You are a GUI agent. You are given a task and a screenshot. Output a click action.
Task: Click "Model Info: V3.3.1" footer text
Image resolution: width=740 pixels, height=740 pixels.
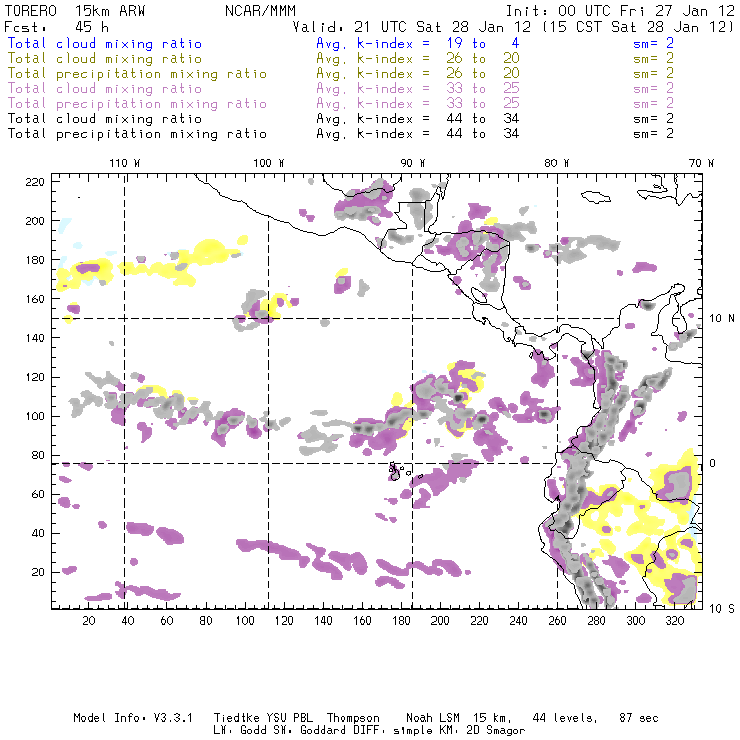(133, 718)
